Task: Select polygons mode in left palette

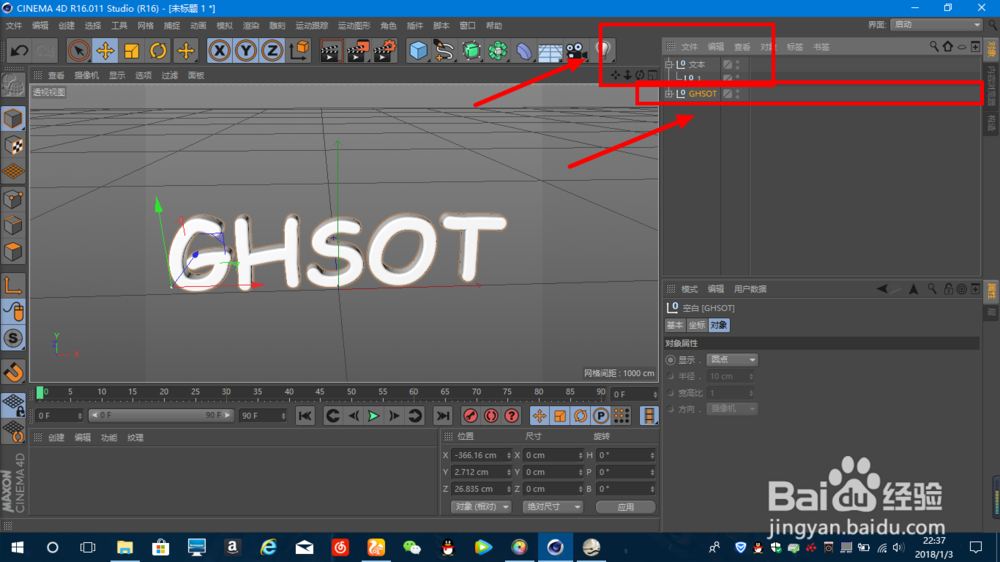Action: 13,252
